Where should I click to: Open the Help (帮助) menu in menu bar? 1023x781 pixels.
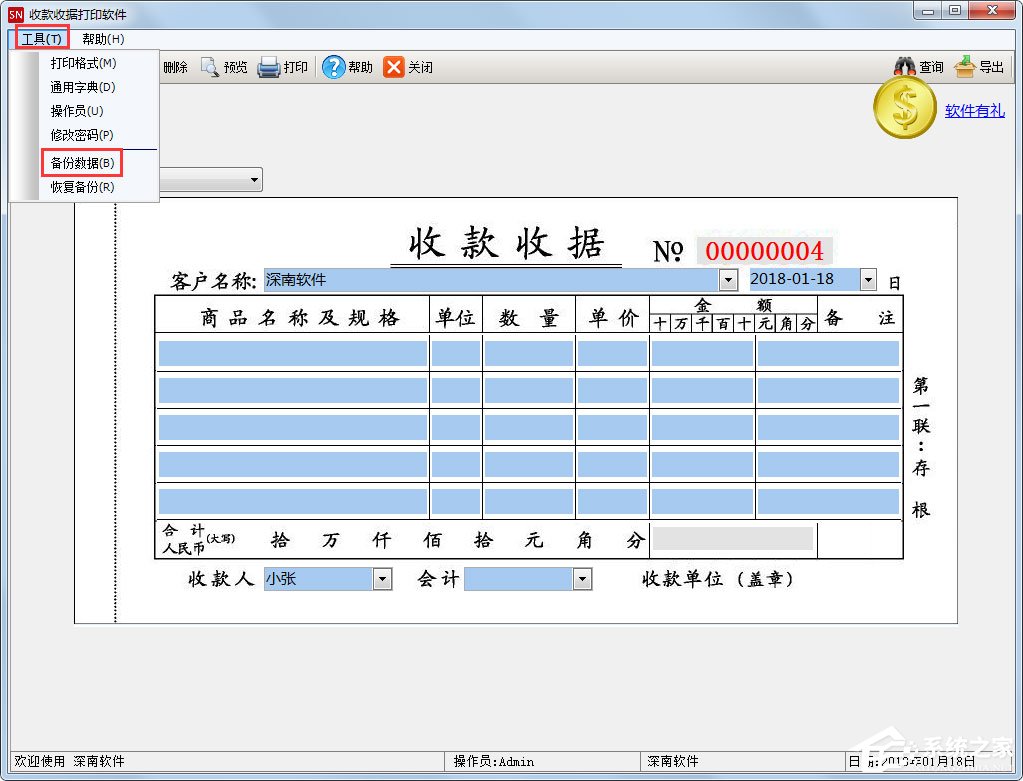coord(103,39)
